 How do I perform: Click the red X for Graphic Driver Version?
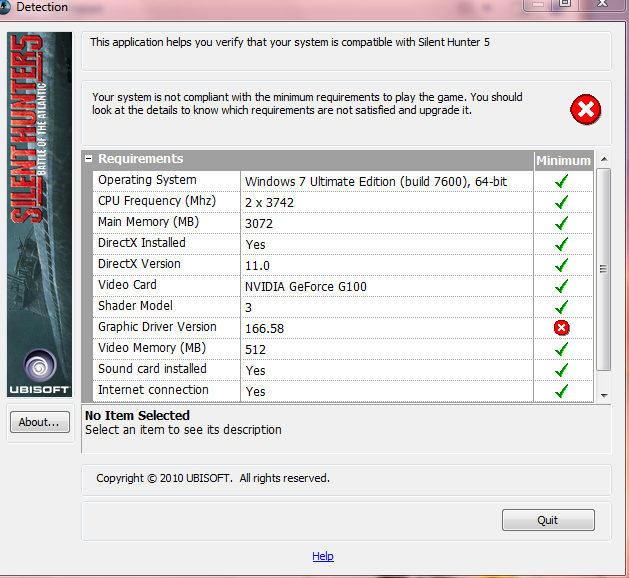pyautogui.click(x=561, y=328)
